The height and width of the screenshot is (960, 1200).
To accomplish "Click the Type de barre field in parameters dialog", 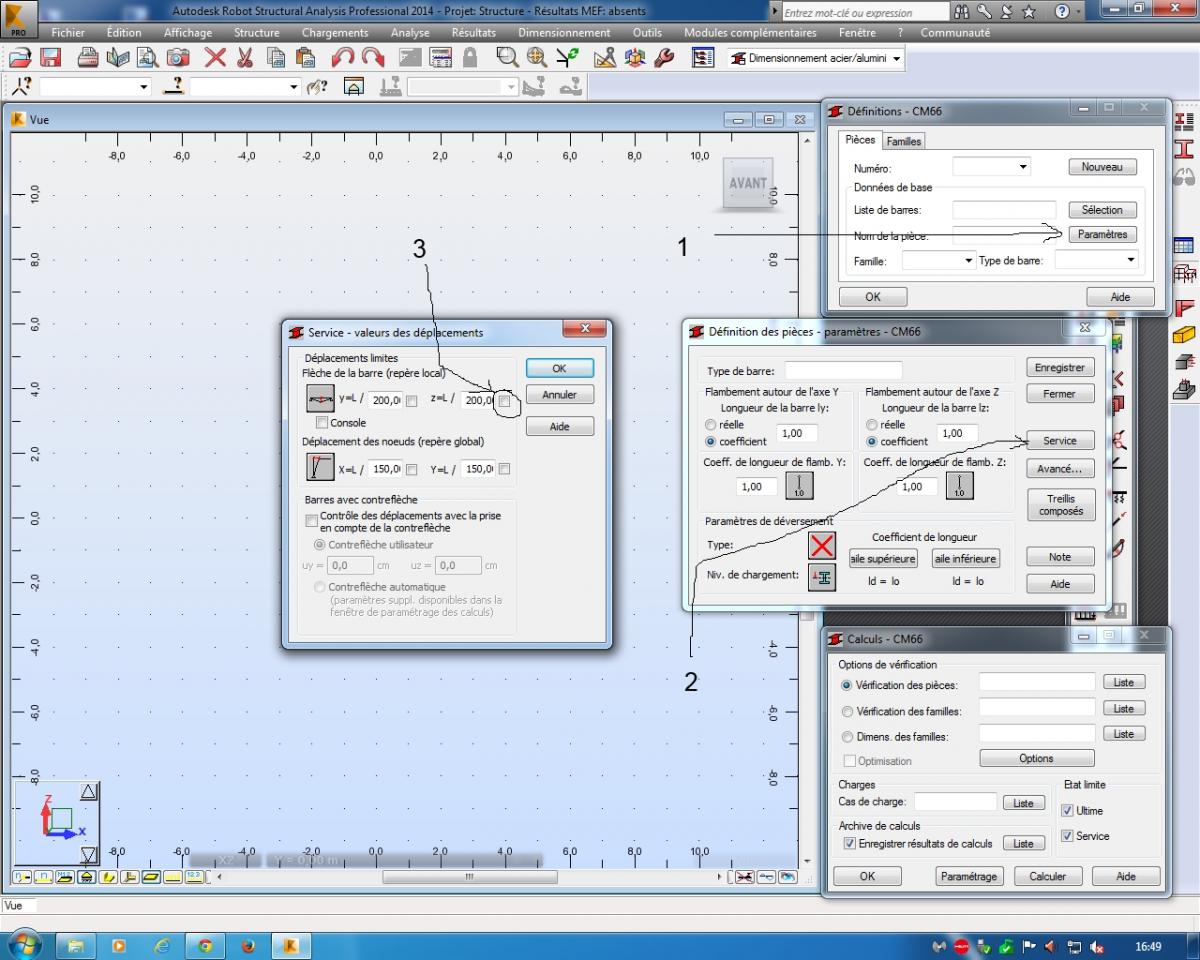I will 843,371.
